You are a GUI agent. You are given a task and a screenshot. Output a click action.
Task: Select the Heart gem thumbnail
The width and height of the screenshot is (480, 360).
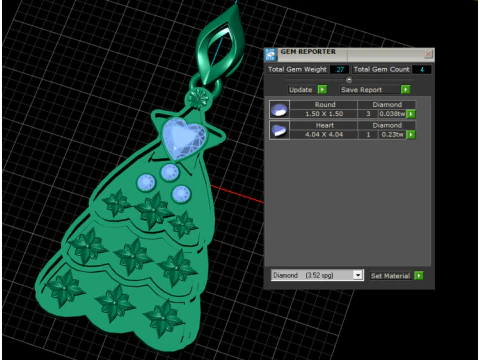point(279,130)
